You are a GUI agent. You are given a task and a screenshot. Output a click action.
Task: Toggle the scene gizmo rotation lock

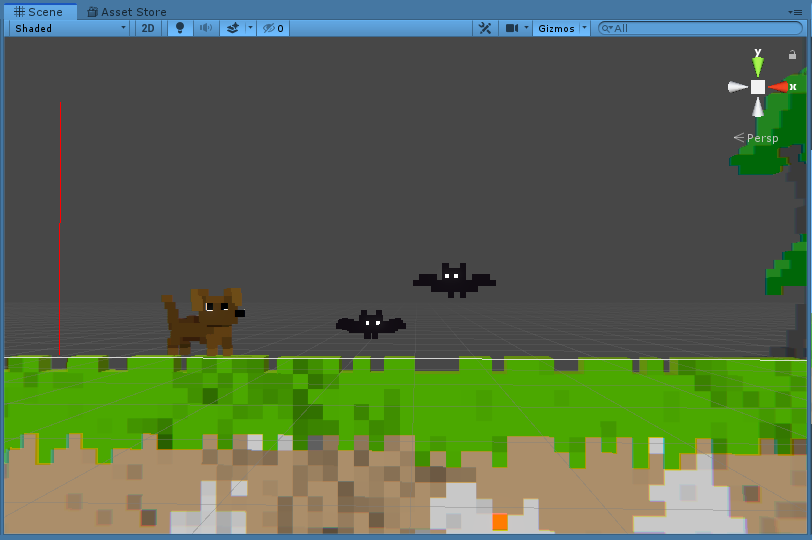tap(793, 55)
